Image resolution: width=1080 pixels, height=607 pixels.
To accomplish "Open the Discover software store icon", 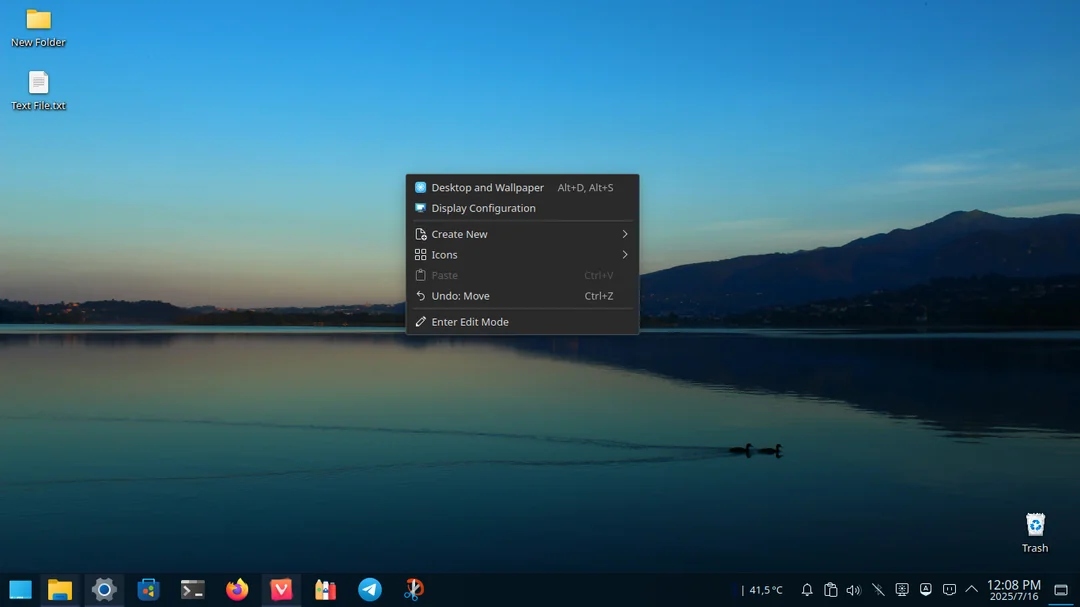I will point(149,590).
